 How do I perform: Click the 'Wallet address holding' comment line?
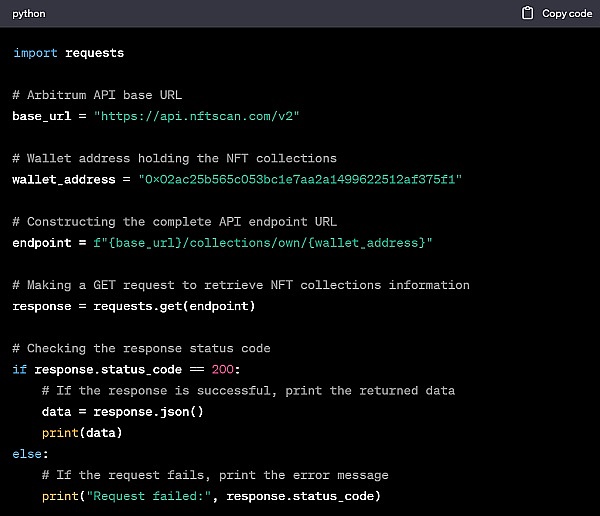click(174, 158)
